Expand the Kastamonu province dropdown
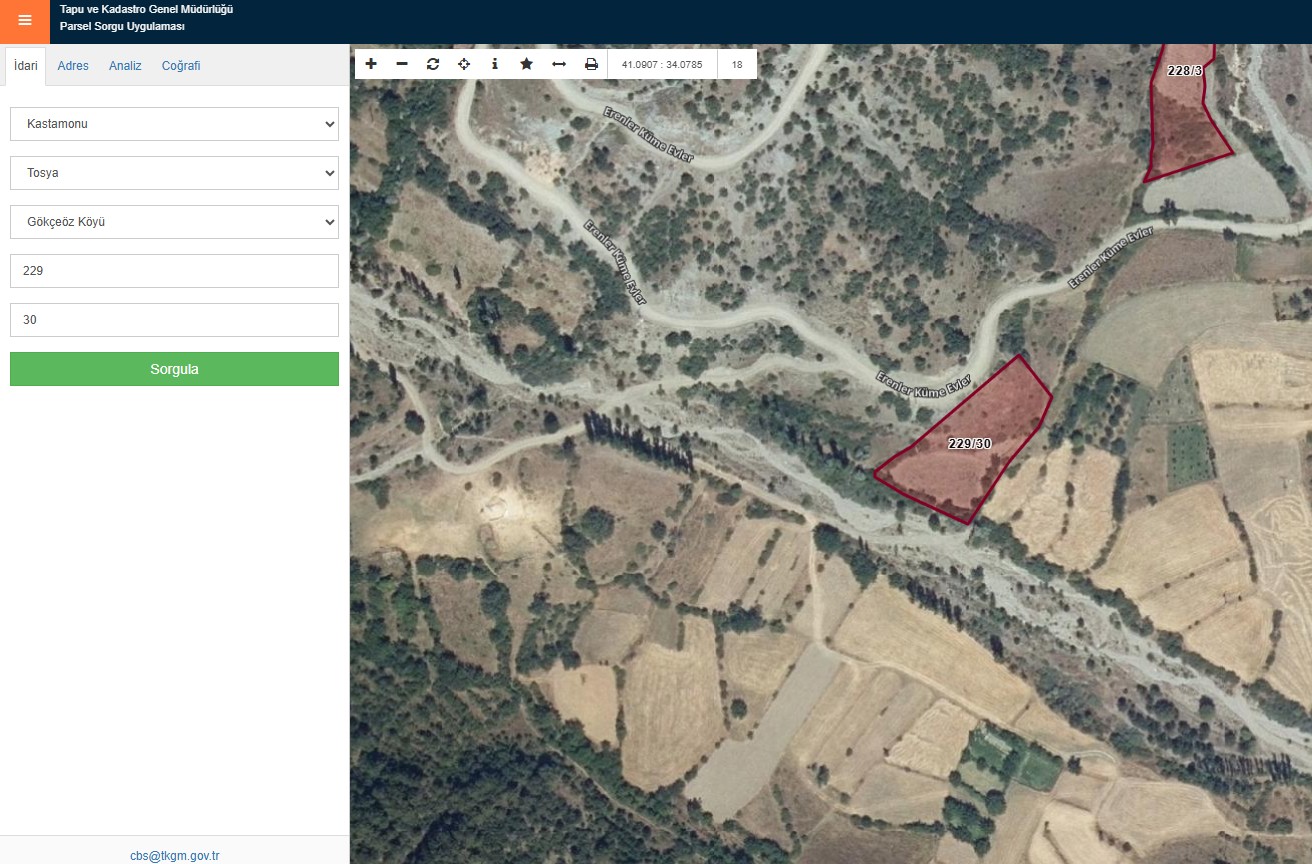1312x864 pixels. (x=174, y=124)
